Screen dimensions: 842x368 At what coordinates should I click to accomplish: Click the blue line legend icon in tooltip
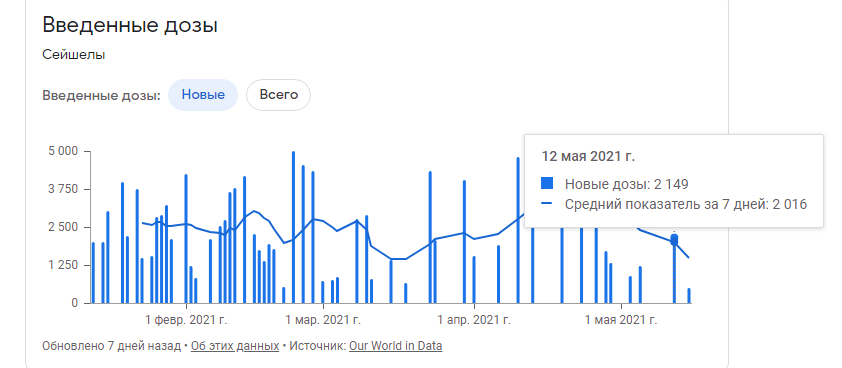(547, 204)
